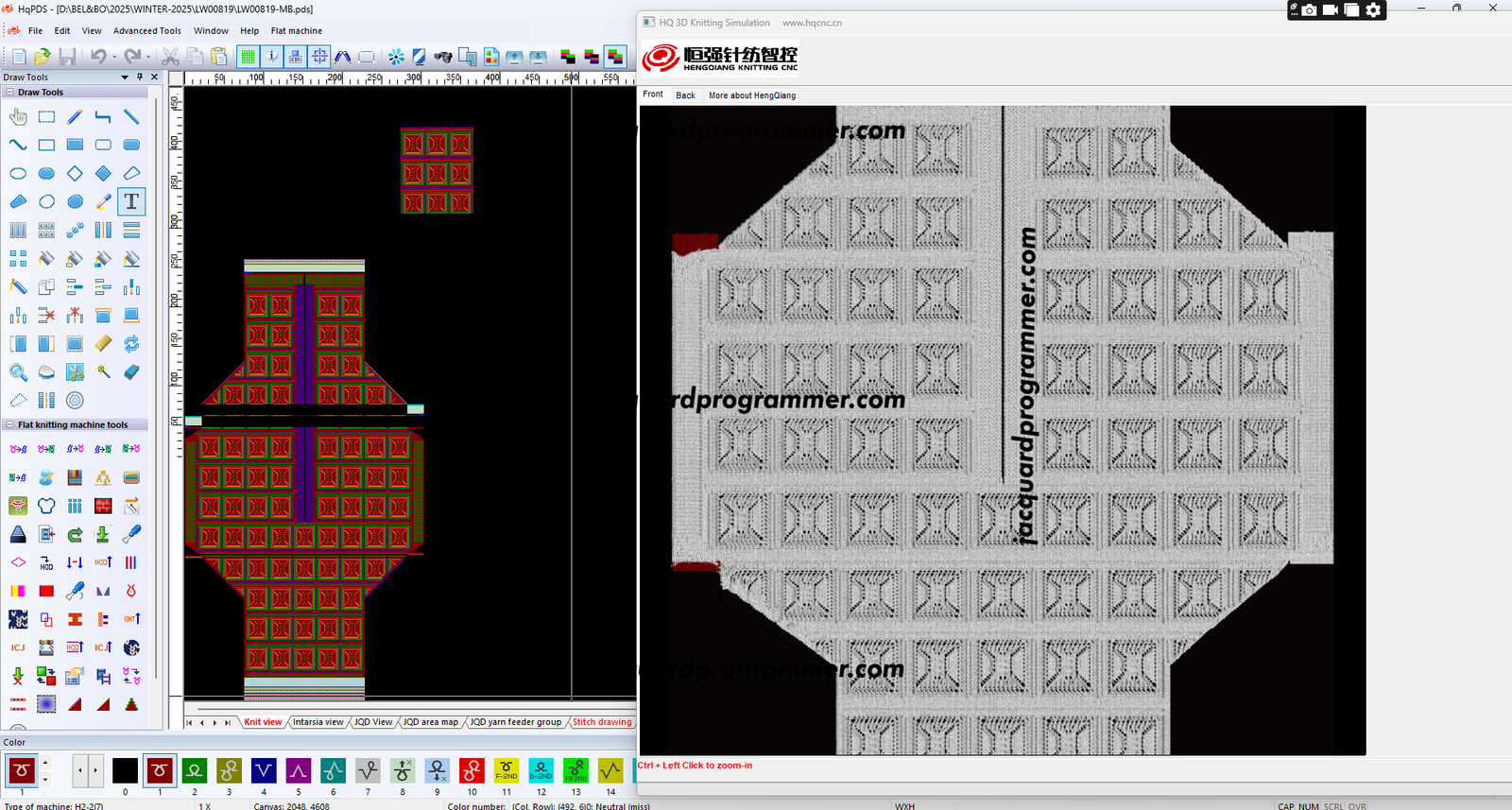Toggle the crosshair guide button in toolbar
Viewport: 1512px width, 810px height.
click(x=319, y=58)
